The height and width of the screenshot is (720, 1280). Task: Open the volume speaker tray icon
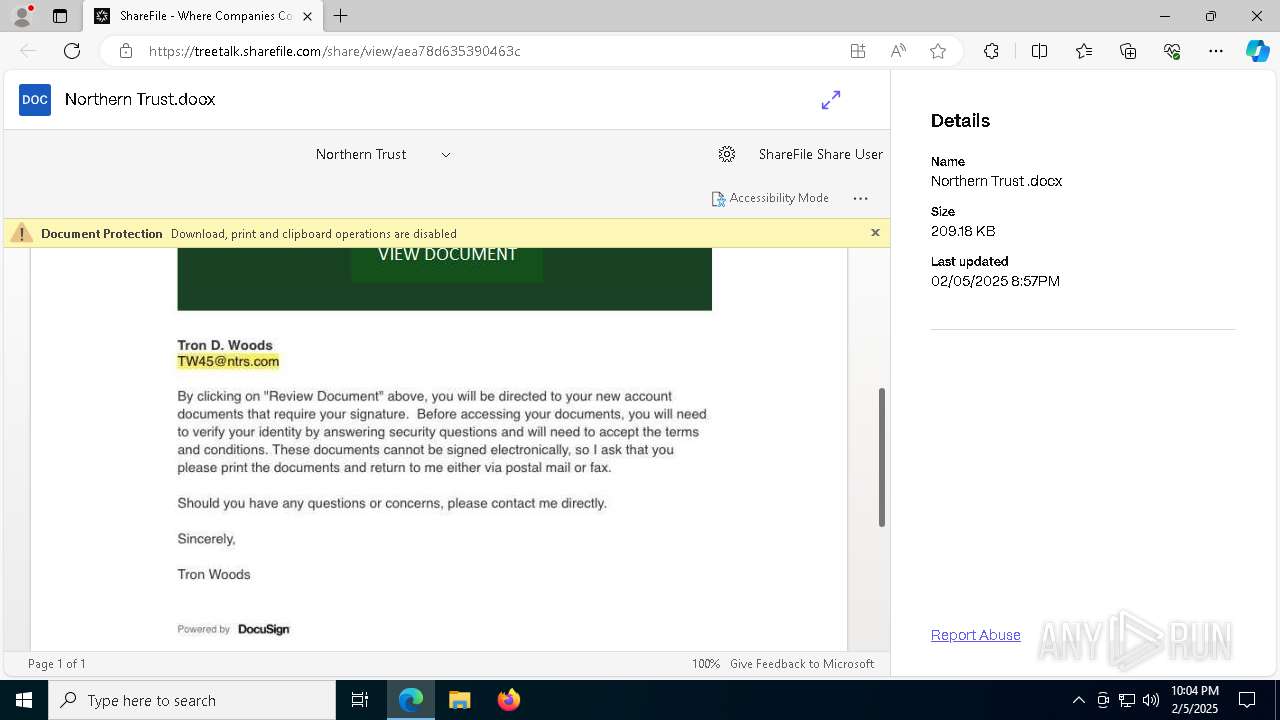point(1151,700)
